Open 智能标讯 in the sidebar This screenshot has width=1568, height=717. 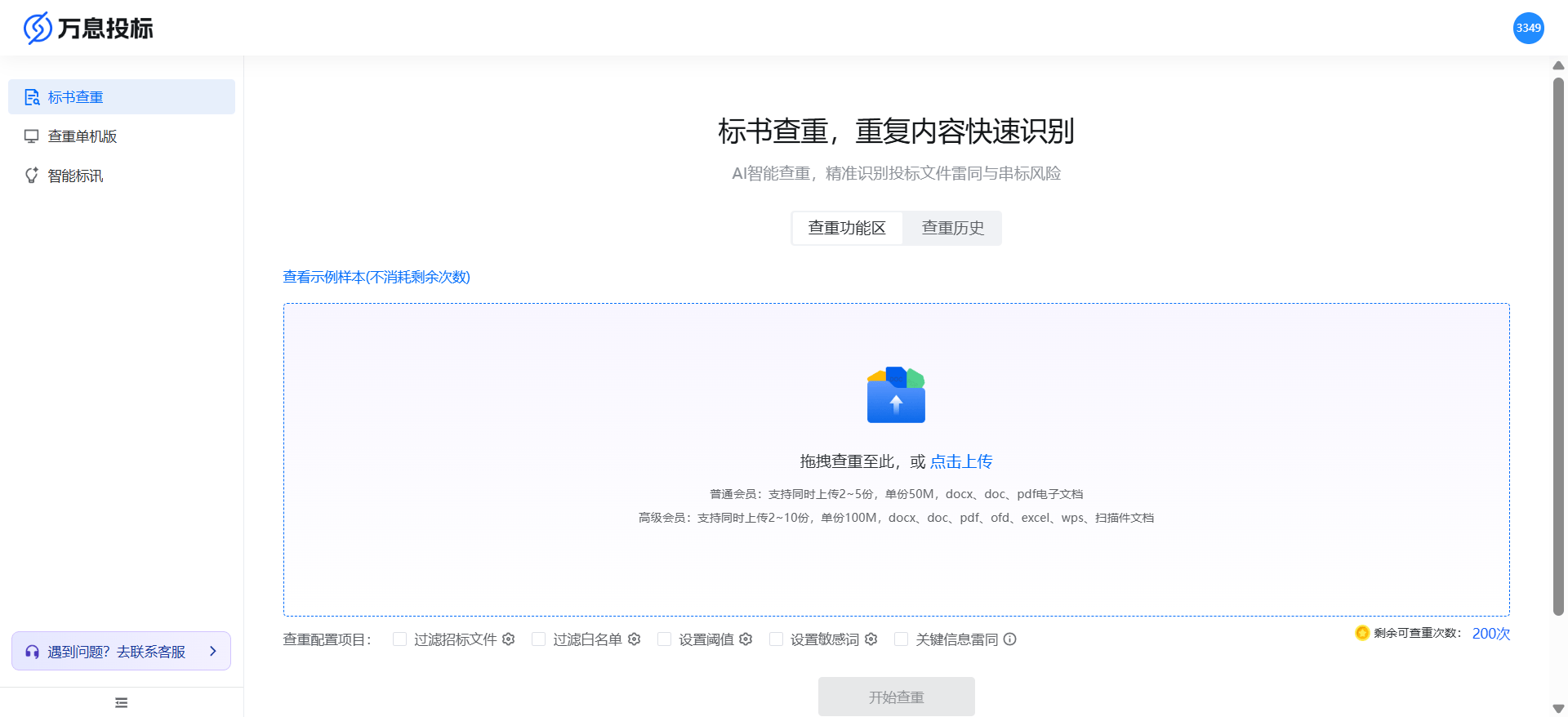tap(122, 176)
